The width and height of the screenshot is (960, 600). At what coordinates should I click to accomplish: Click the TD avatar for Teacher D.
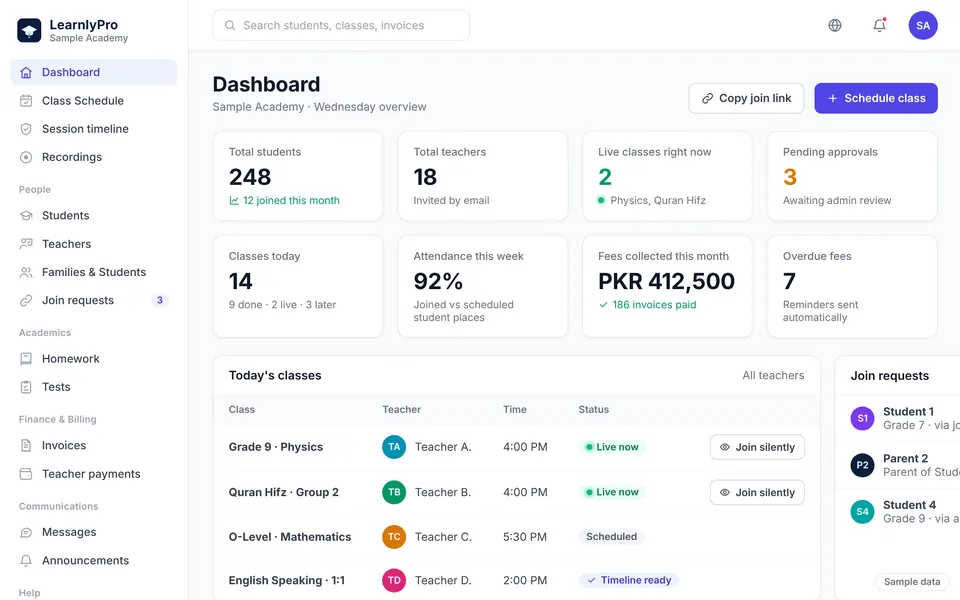tap(394, 580)
